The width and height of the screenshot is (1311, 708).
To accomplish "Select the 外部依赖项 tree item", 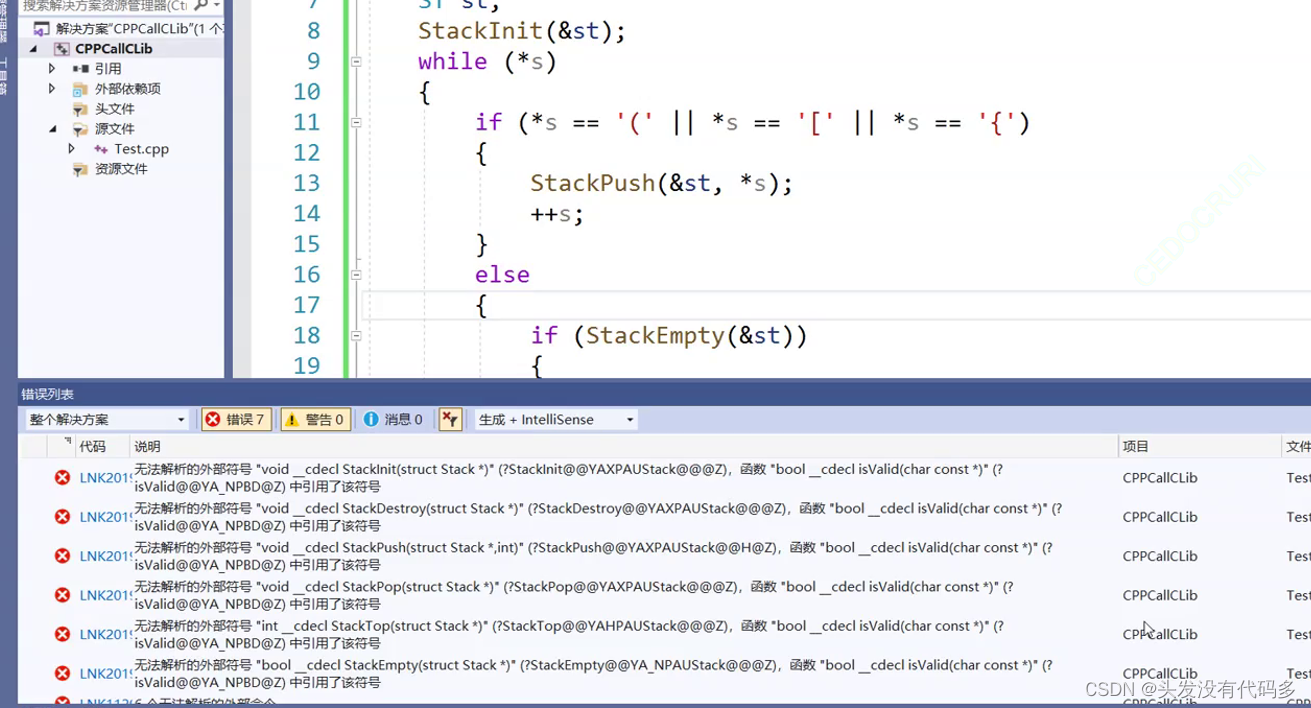I will click(127, 89).
